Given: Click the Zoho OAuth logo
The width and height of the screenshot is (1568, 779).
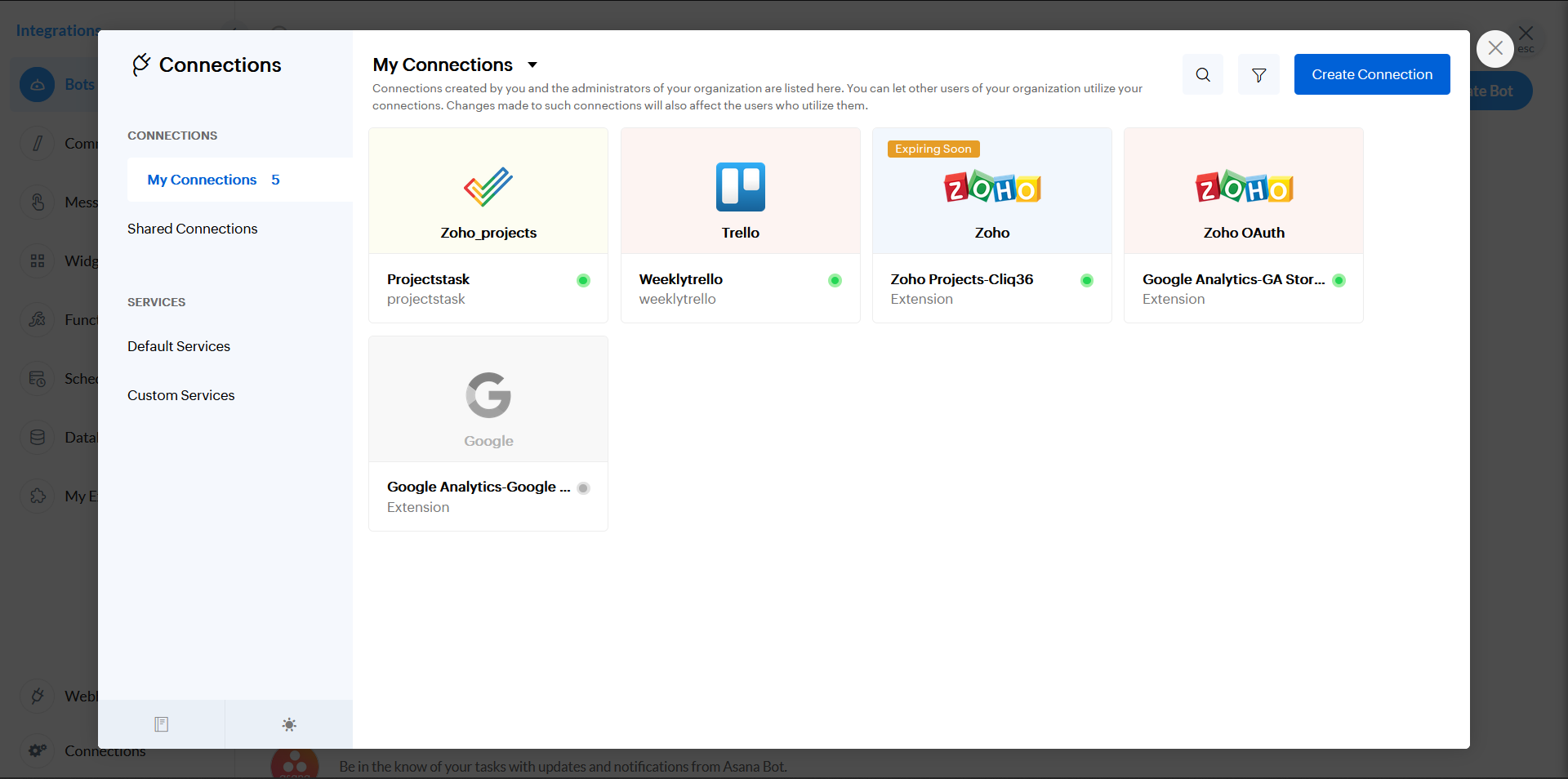Looking at the screenshot, I should [1244, 187].
